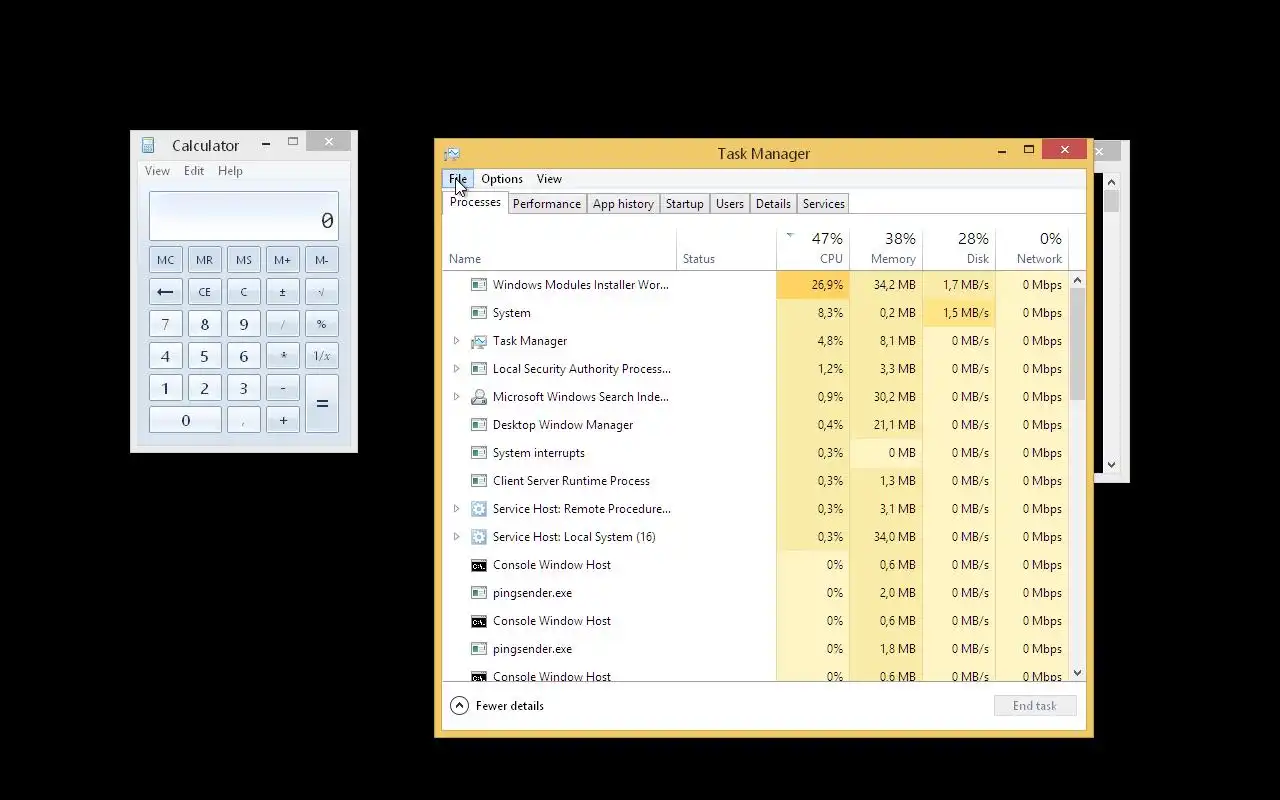Click the Calculator title bar icon
The width and height of the screenshot is (1280, 800).
(x=148, y=145)
